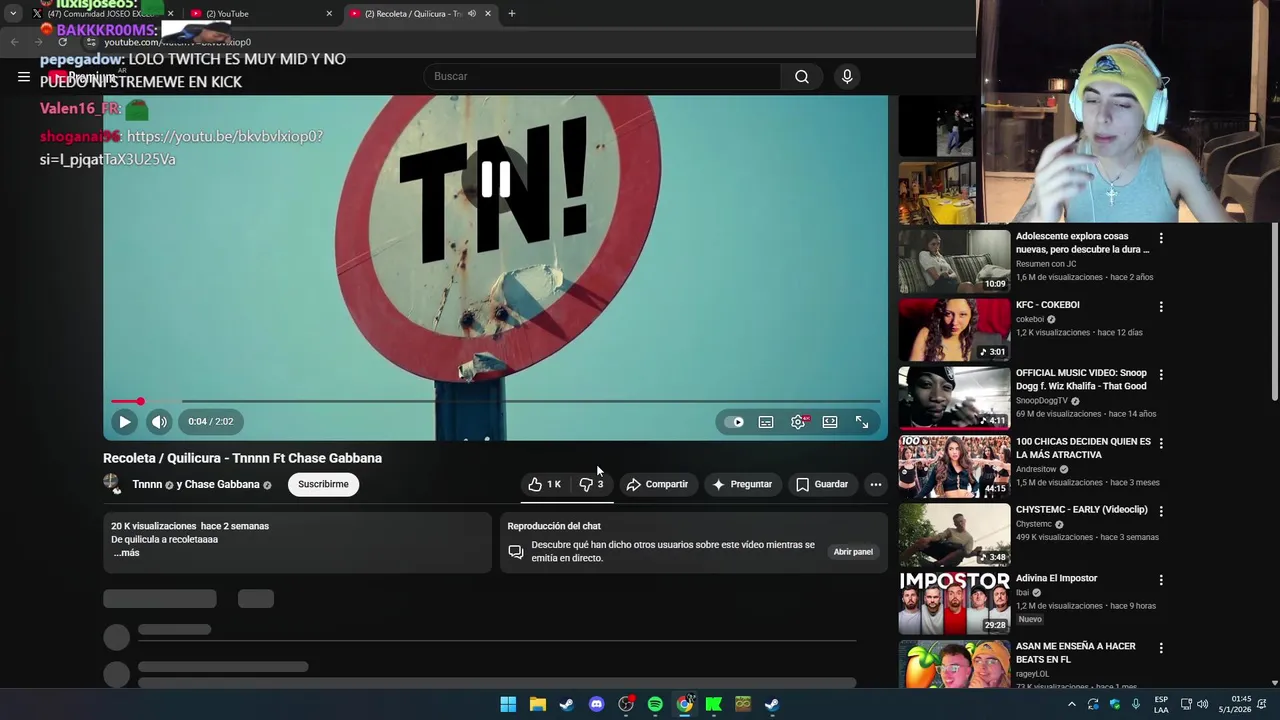Toggle subtitles in the player
Viewport: 1280px width, 720px height.
(766, 422)
